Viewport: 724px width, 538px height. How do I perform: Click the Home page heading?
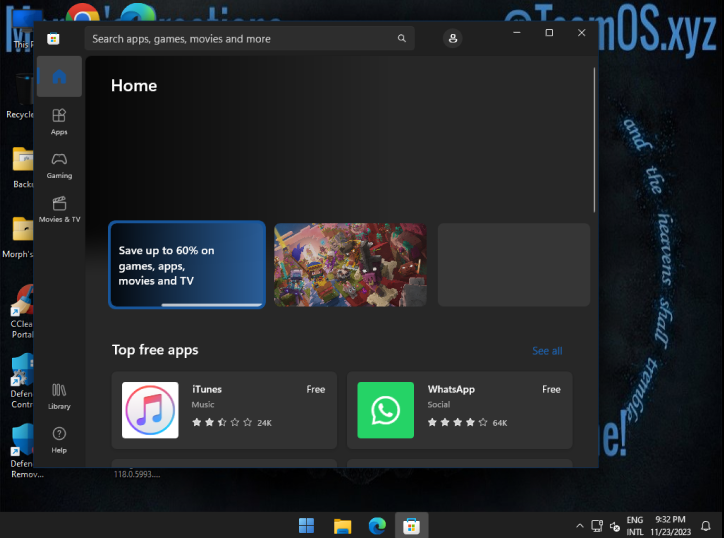pos(134,86)
